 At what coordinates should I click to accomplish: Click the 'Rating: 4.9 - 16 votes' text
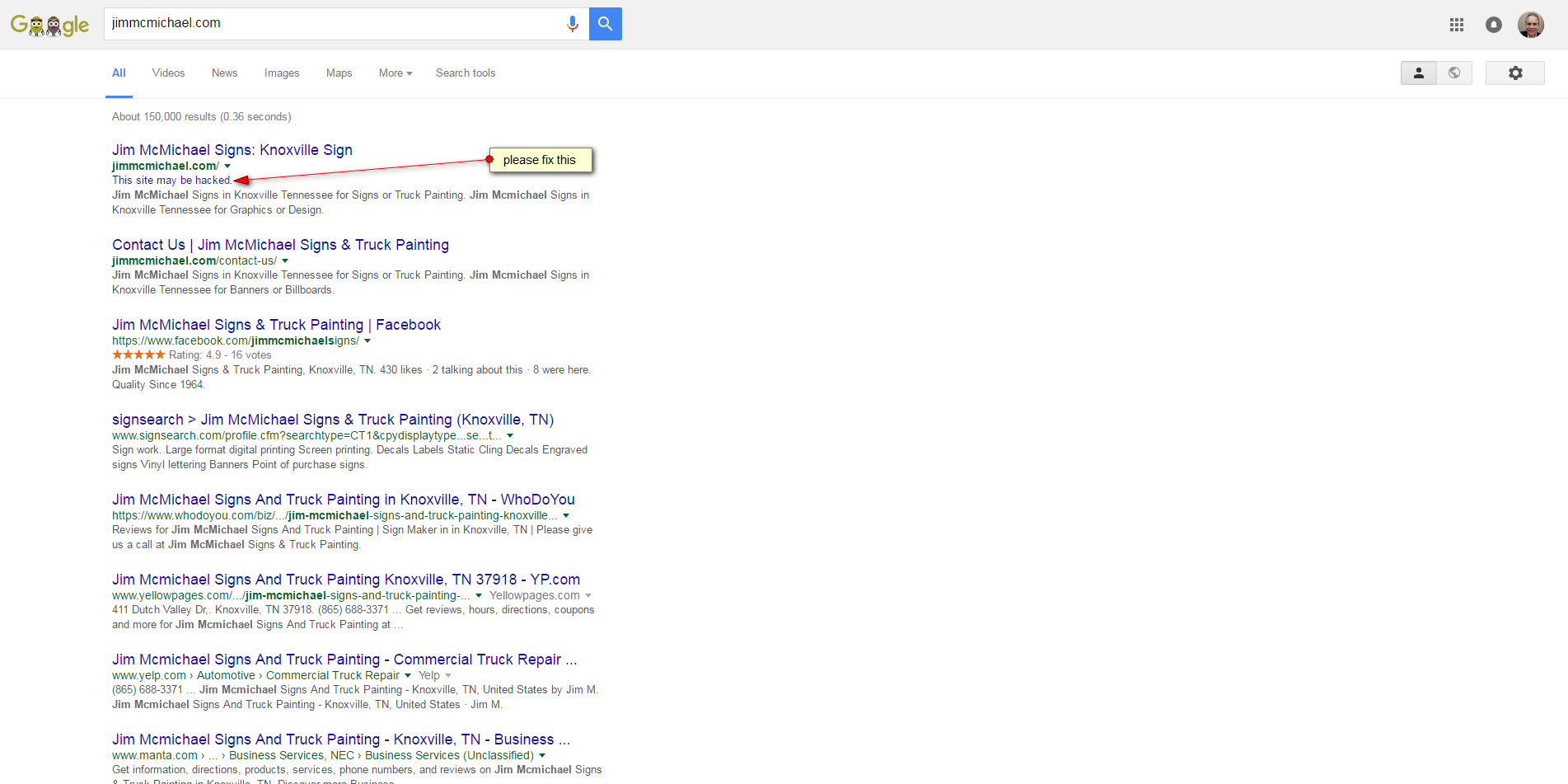pyautogui.click(x=220, y=355)
